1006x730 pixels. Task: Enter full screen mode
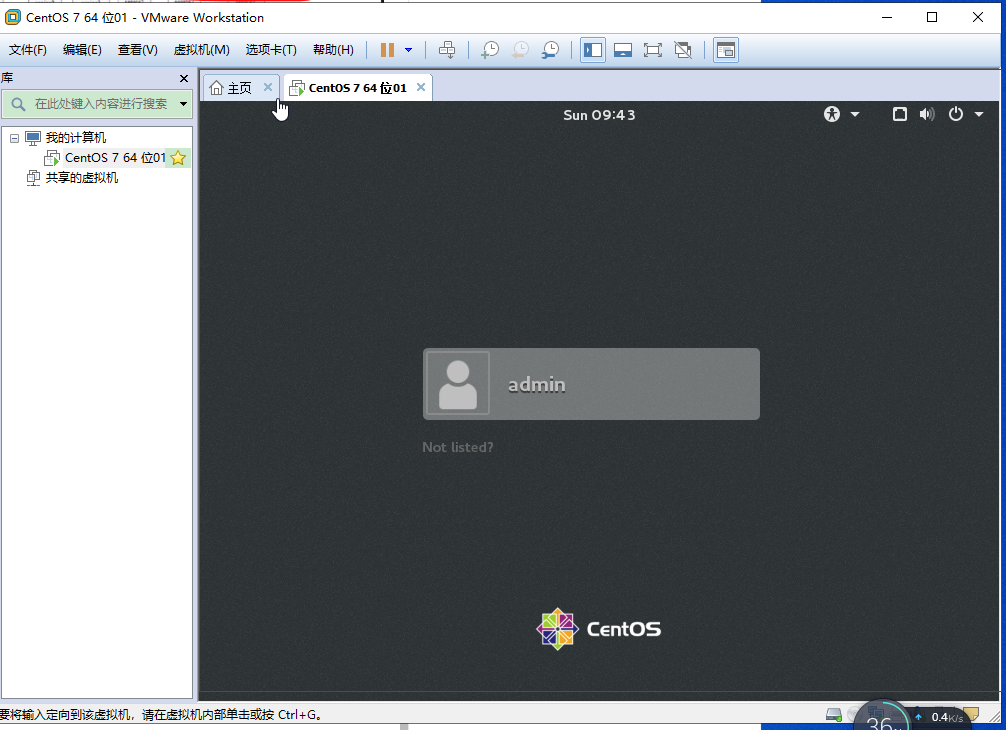tap(652, 50)
